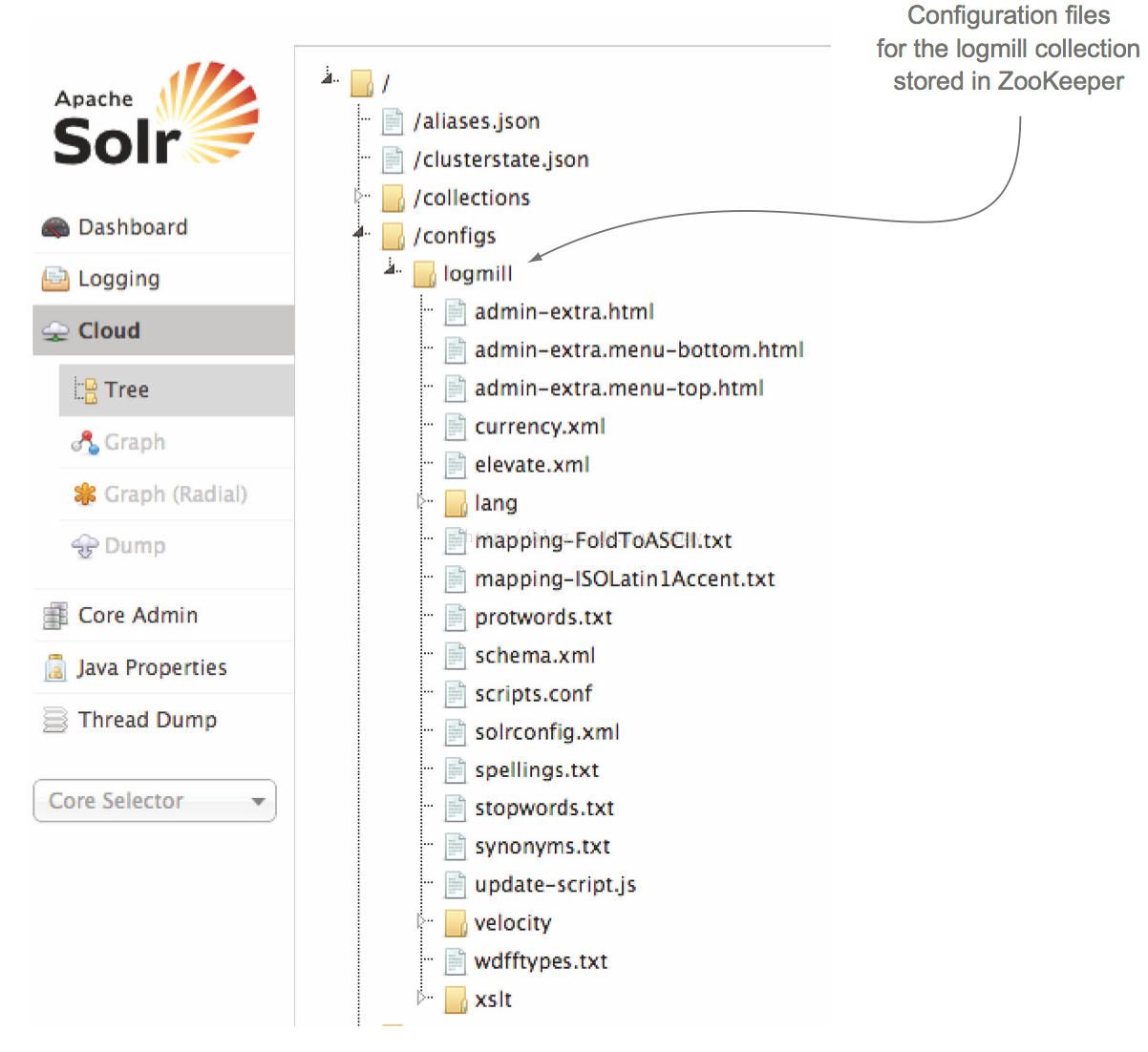1148x1052 pixels.
Task: Click the velocity folder icon
Action: pos(456,923)
